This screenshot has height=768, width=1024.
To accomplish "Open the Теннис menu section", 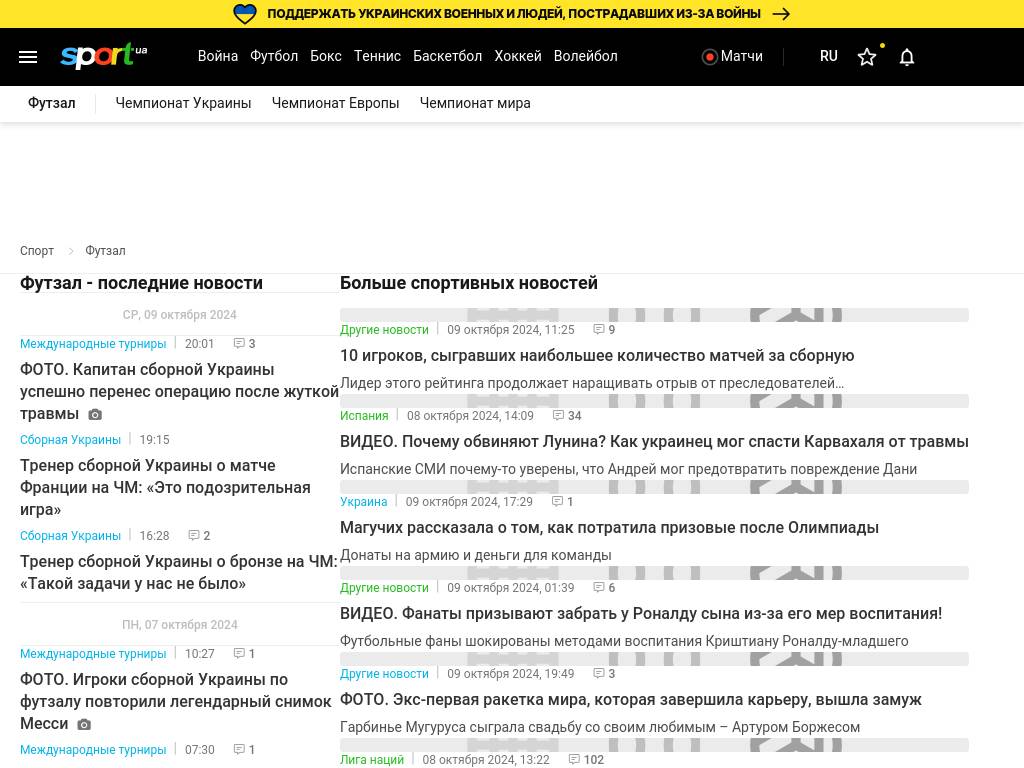I will (377, 57).
